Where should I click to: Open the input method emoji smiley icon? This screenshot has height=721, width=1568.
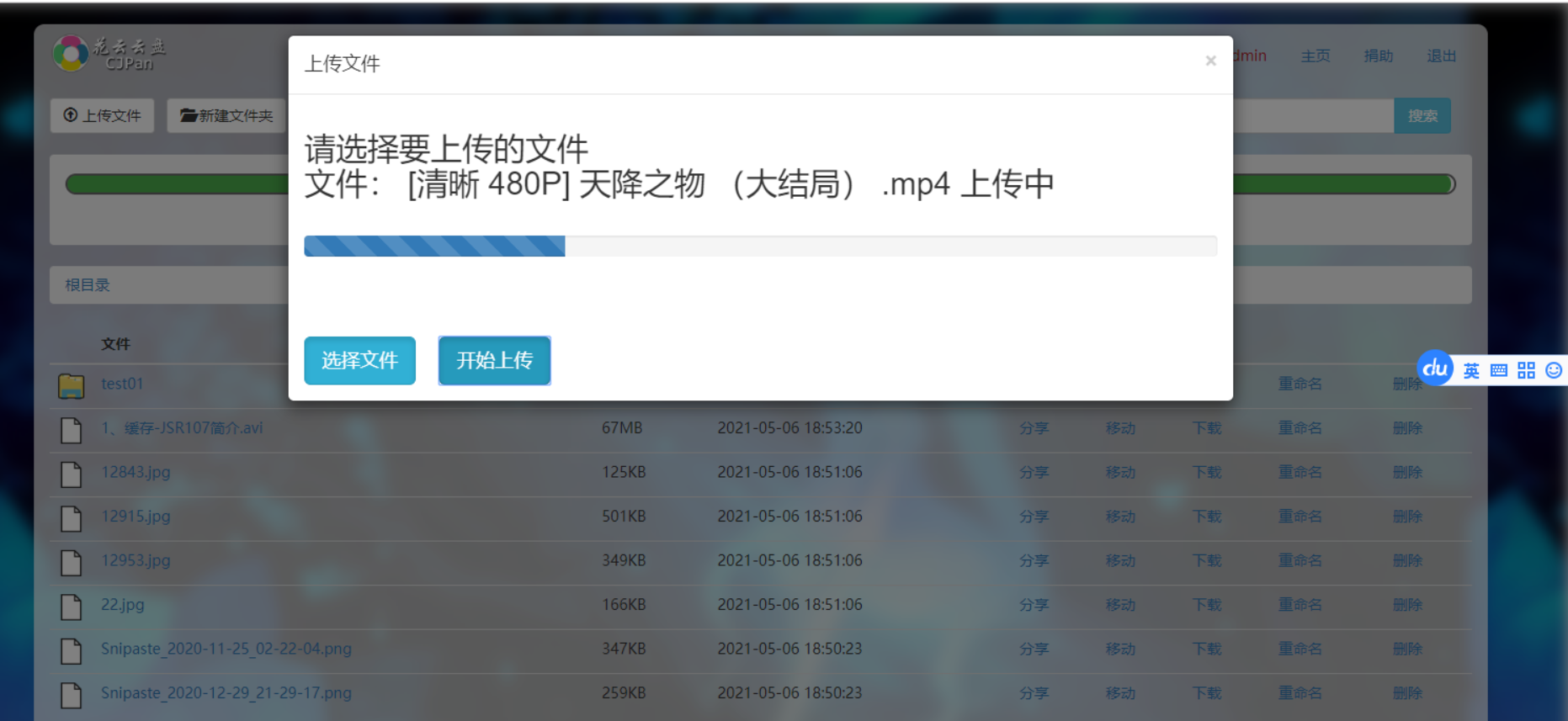pyautogui.click(x=1554, y=370)
